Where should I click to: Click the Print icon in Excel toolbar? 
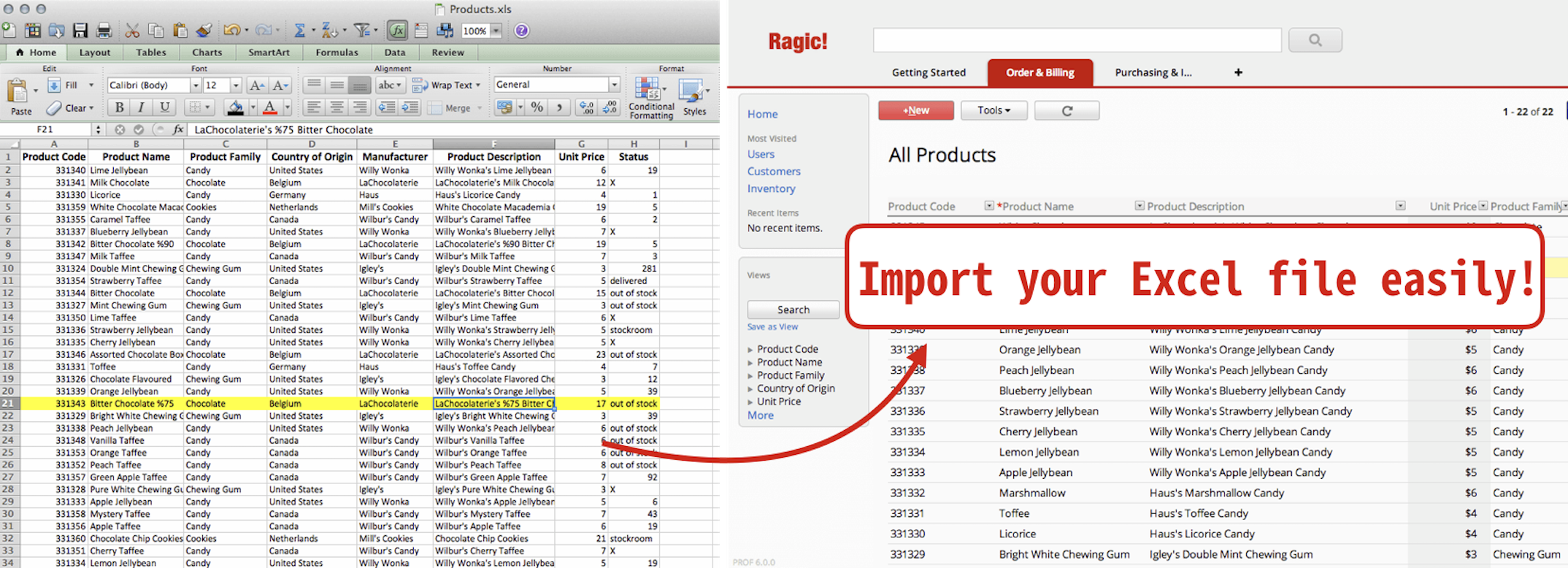pyautogui.click(x=104, y=30)
